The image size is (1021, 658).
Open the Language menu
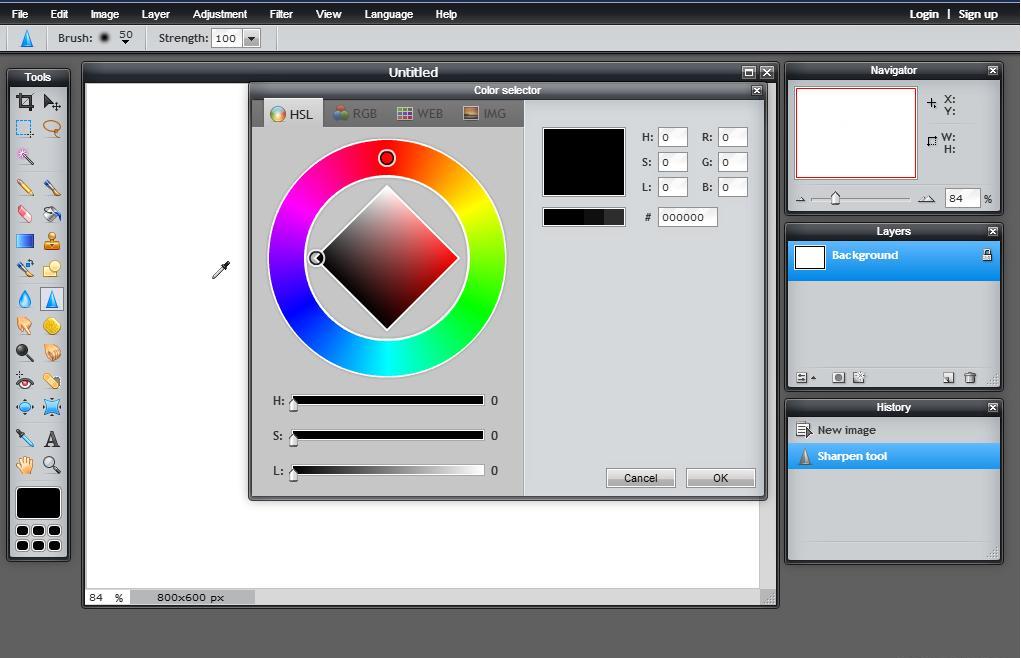tap(389, 14)
